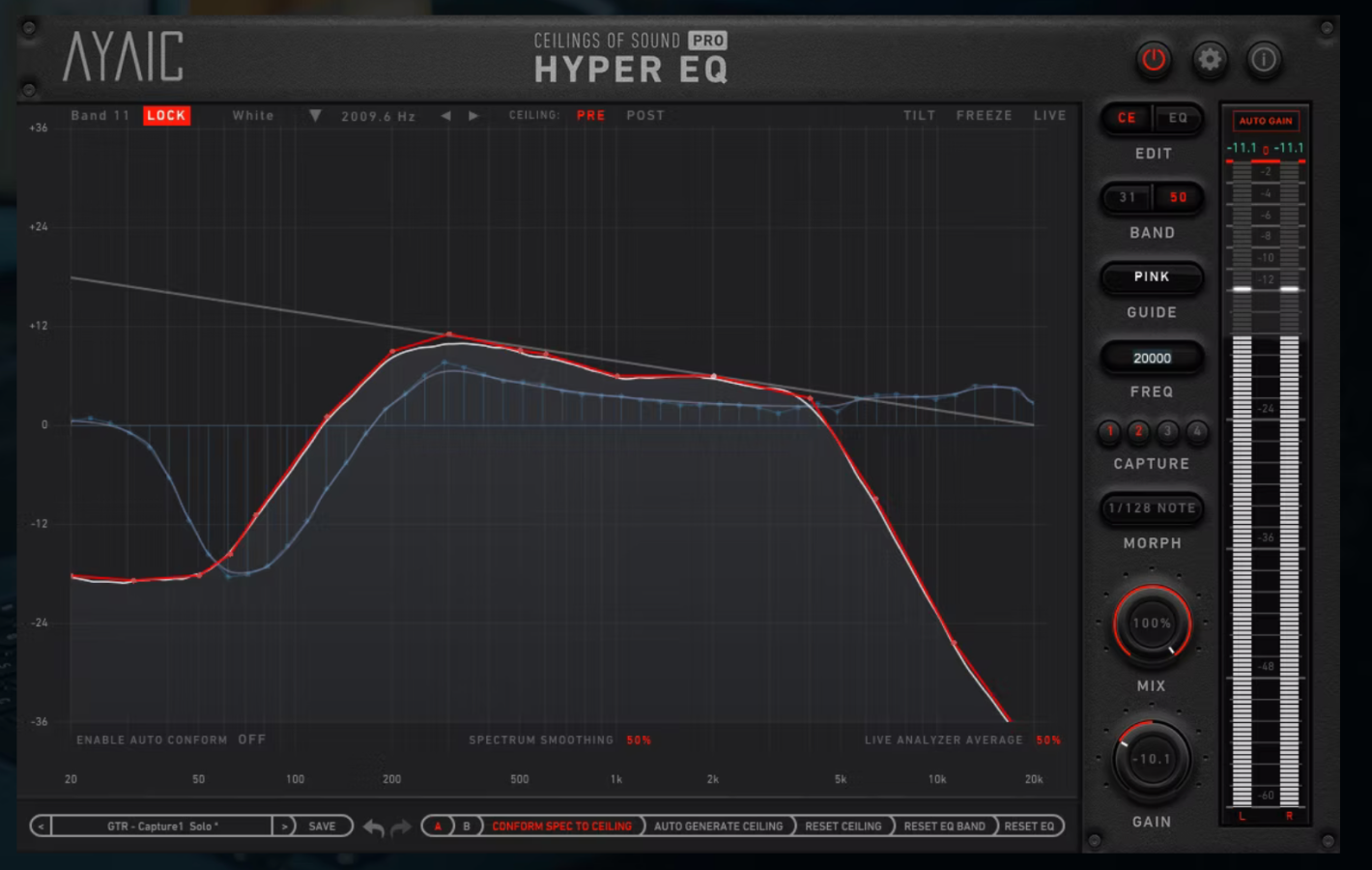Viewport: 1372px width, 870px height.
Task: Click the undo arrow icon
Action: (x=374, y=827)
